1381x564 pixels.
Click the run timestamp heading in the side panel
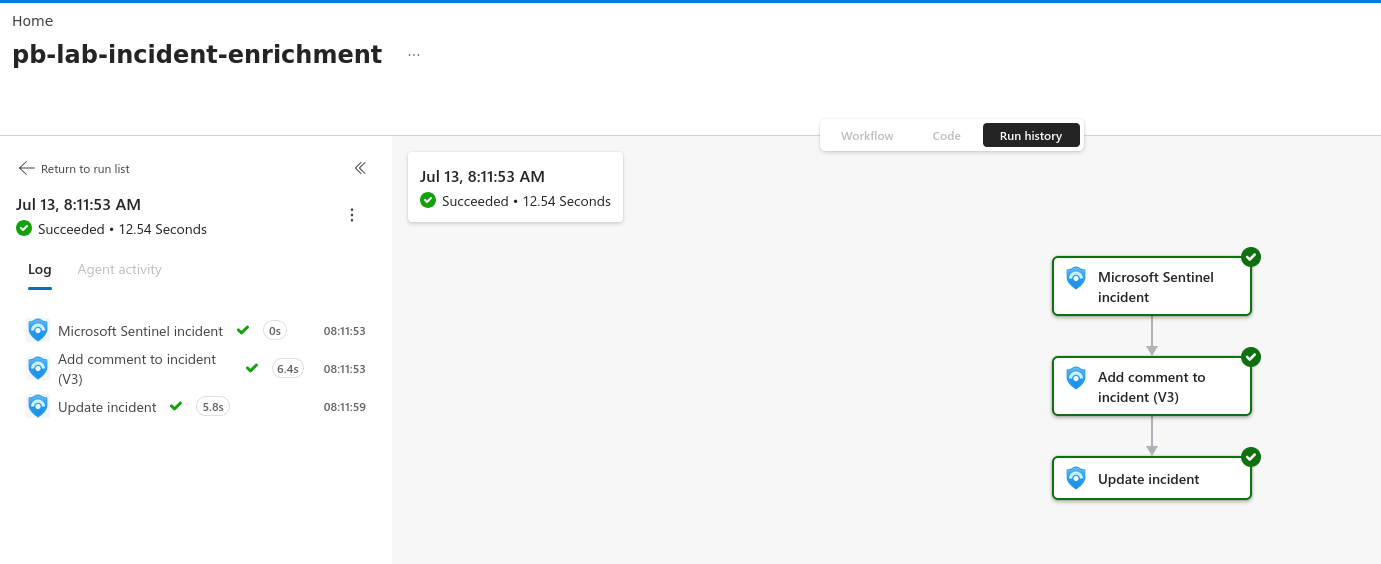pos(78,204)
